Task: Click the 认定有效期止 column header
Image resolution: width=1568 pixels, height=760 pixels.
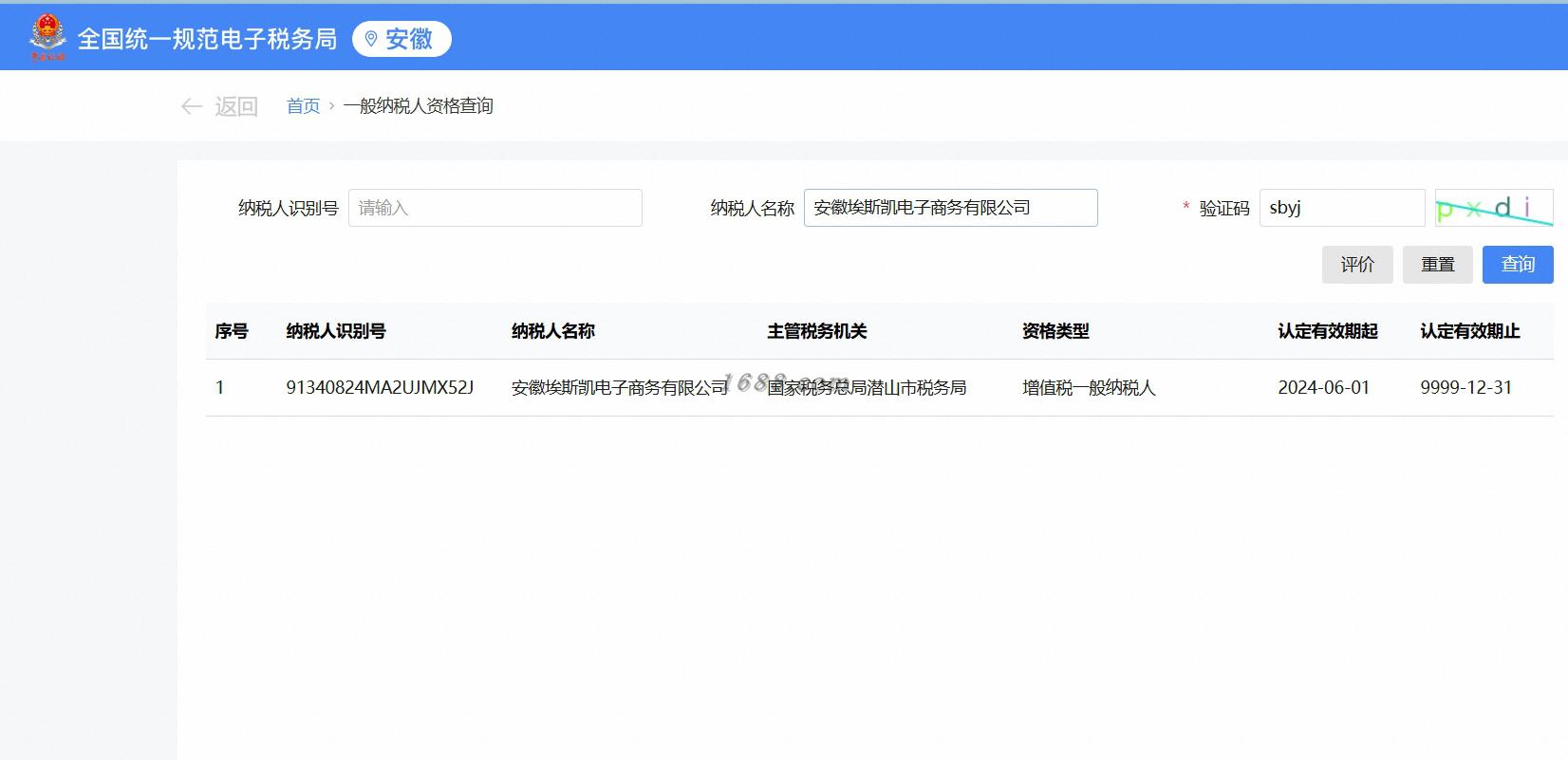Action: pos(1470,331)
